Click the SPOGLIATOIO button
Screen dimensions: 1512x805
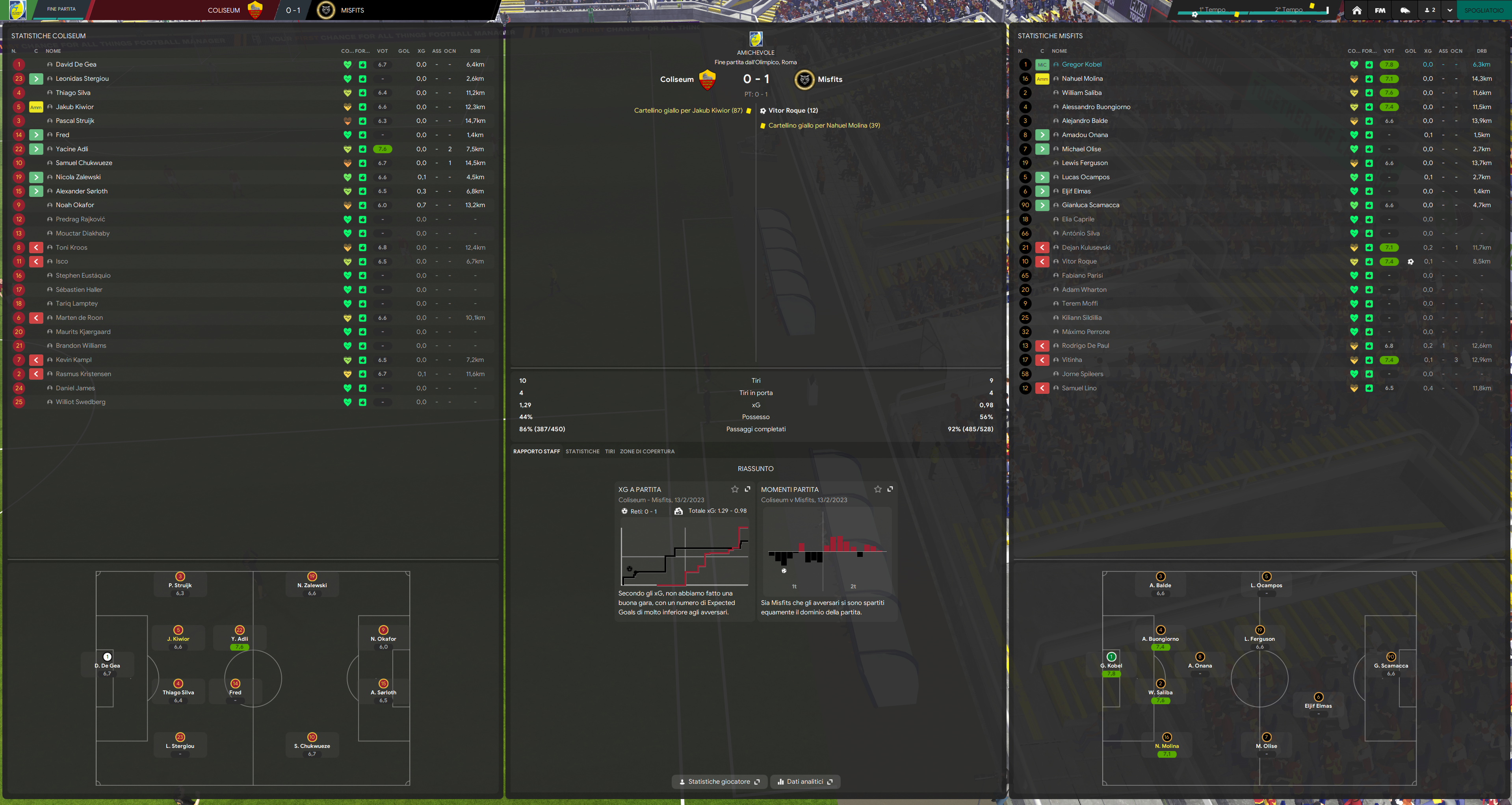tap(1483, 10)
